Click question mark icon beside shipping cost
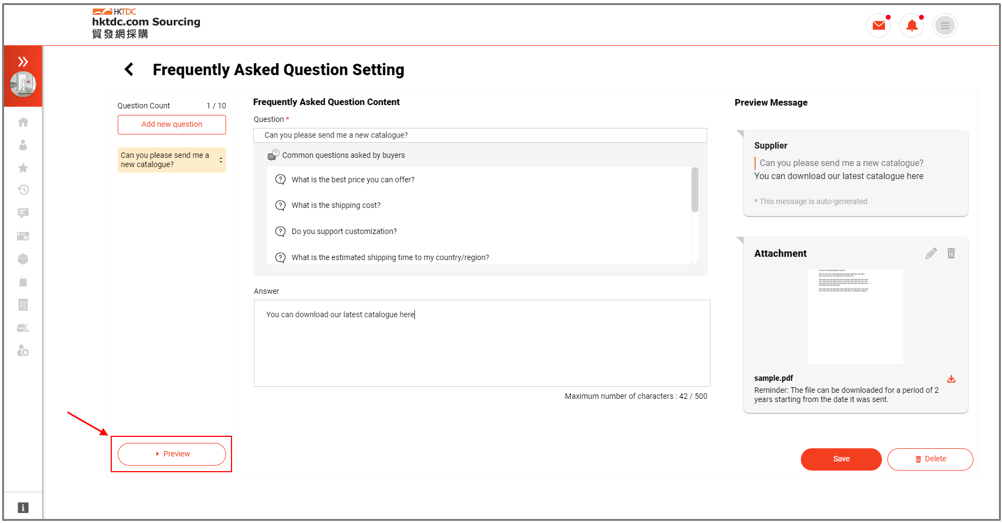 pyautogui.click(x=280, y=205)
